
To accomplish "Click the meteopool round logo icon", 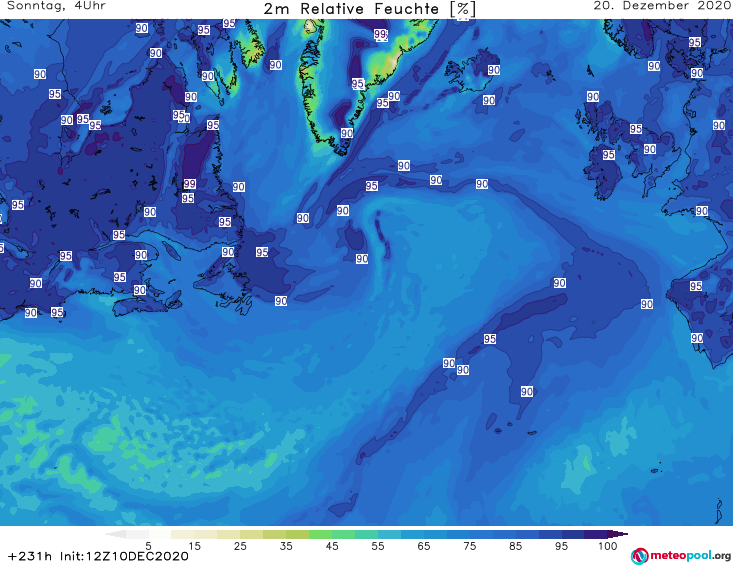I will [639, 556].
